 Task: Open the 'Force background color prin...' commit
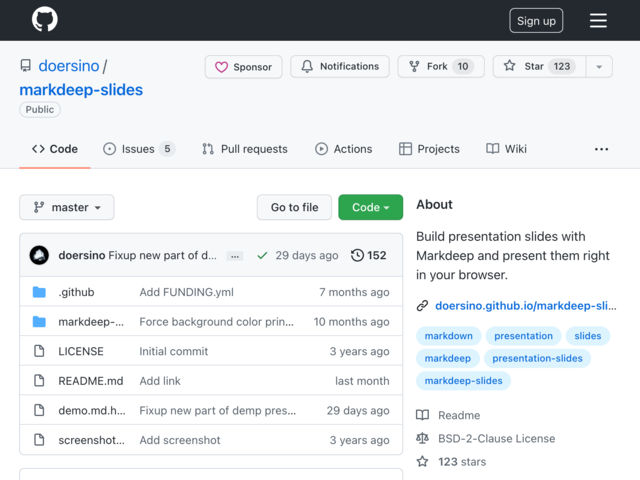(216, 322)
